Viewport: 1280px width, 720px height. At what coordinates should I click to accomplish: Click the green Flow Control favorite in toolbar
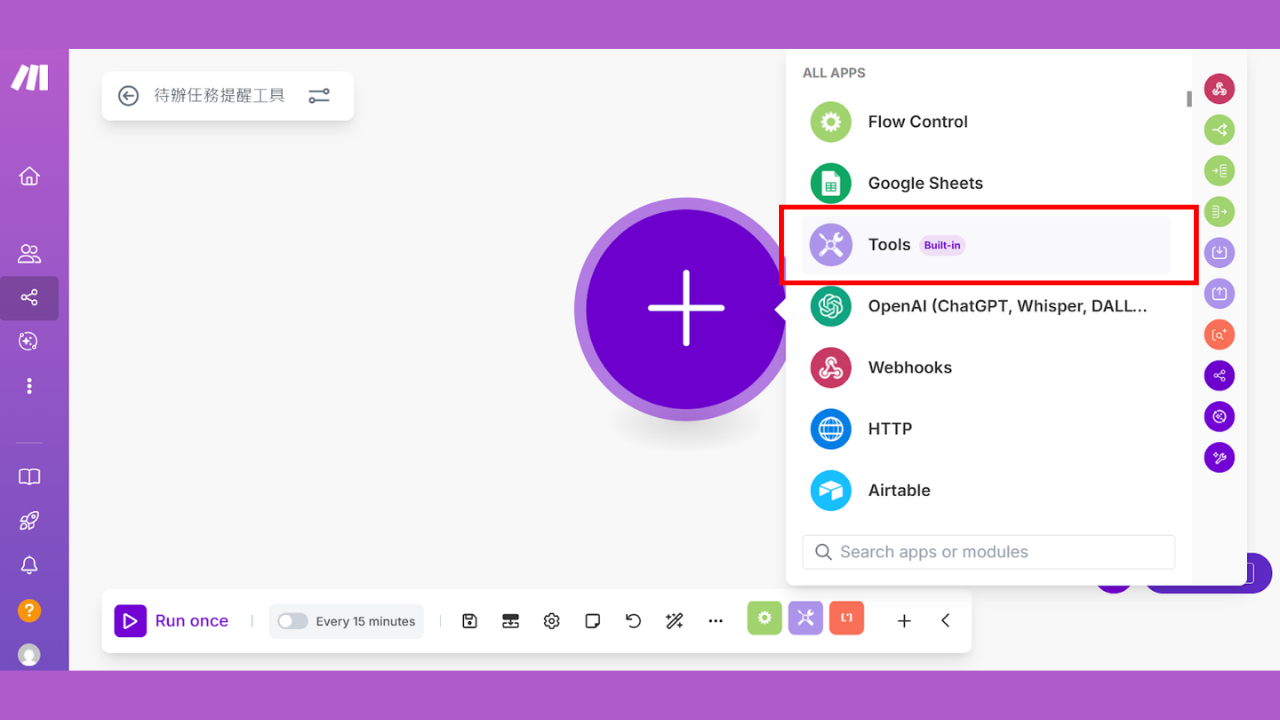765,618
